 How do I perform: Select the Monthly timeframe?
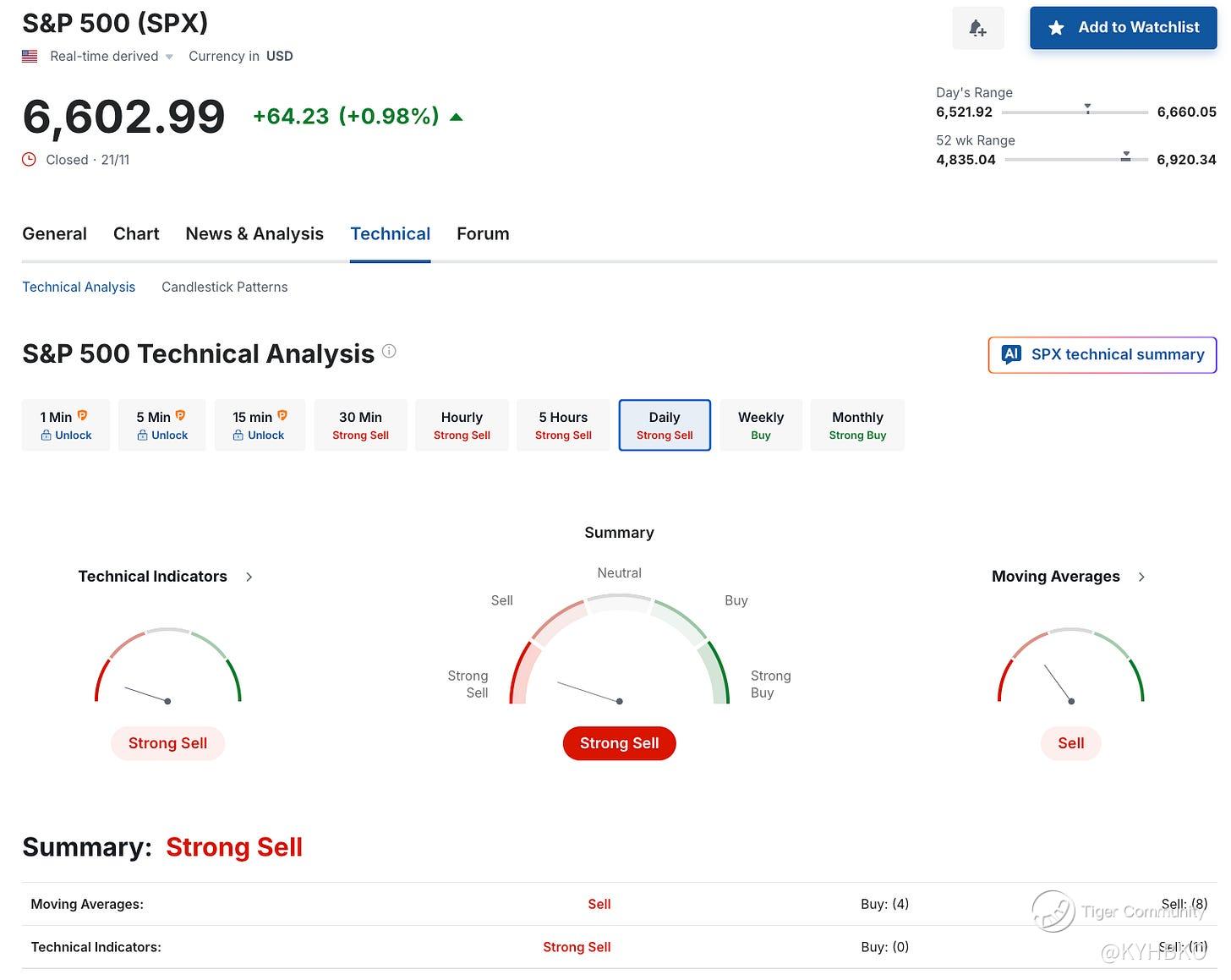pos(857,424)
